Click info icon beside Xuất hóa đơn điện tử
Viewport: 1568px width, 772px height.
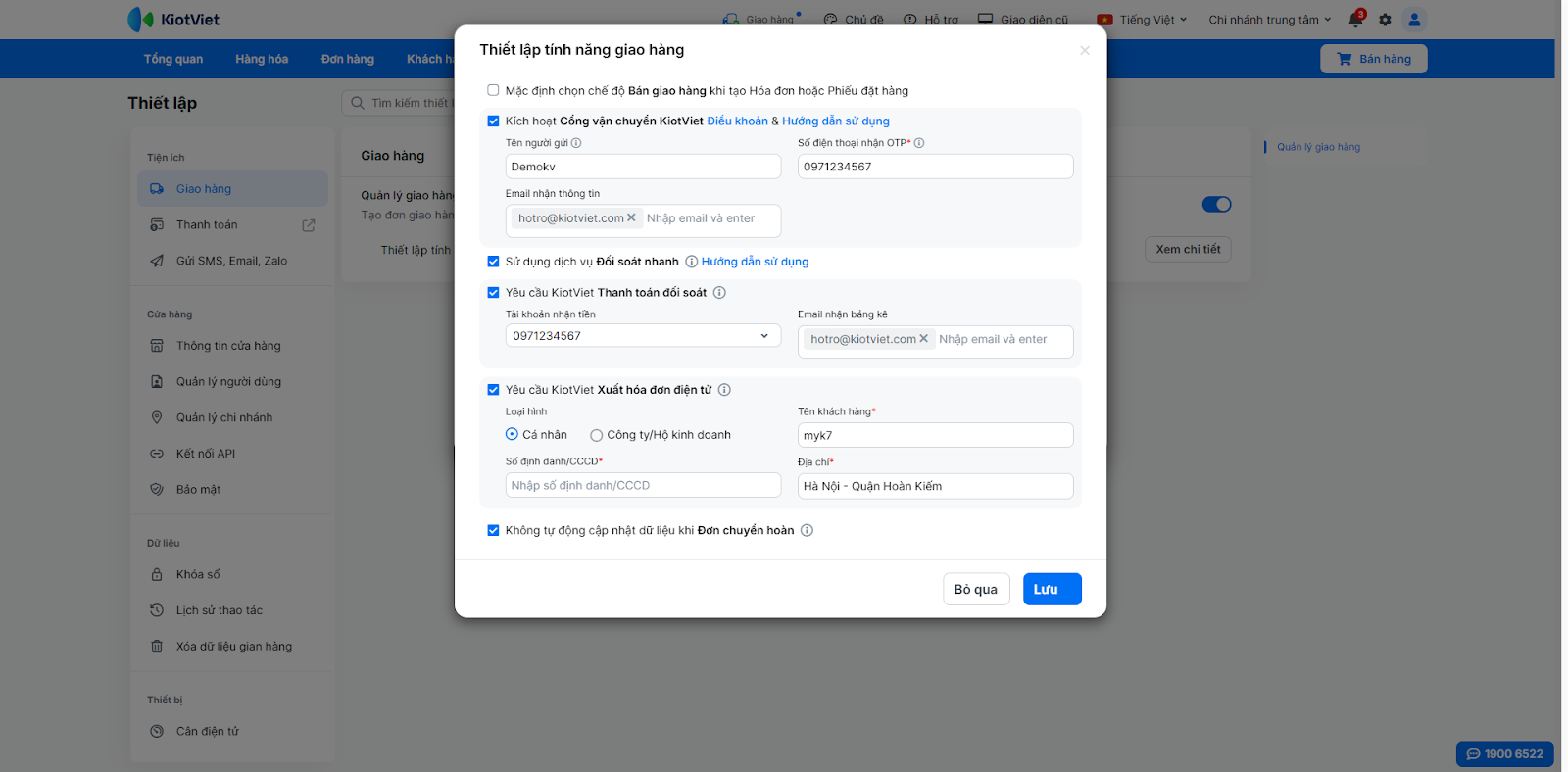(x=724, y=390)
